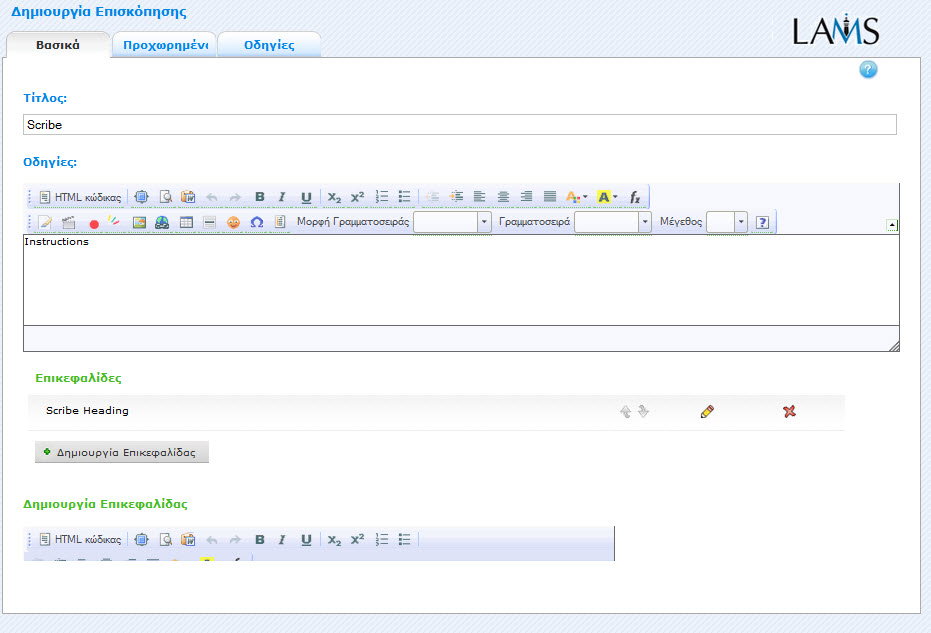This screenshot has height=633, width=931.
Task: Apply underline in the Instructions editor toolbar
Action: (x=306, y=197)
